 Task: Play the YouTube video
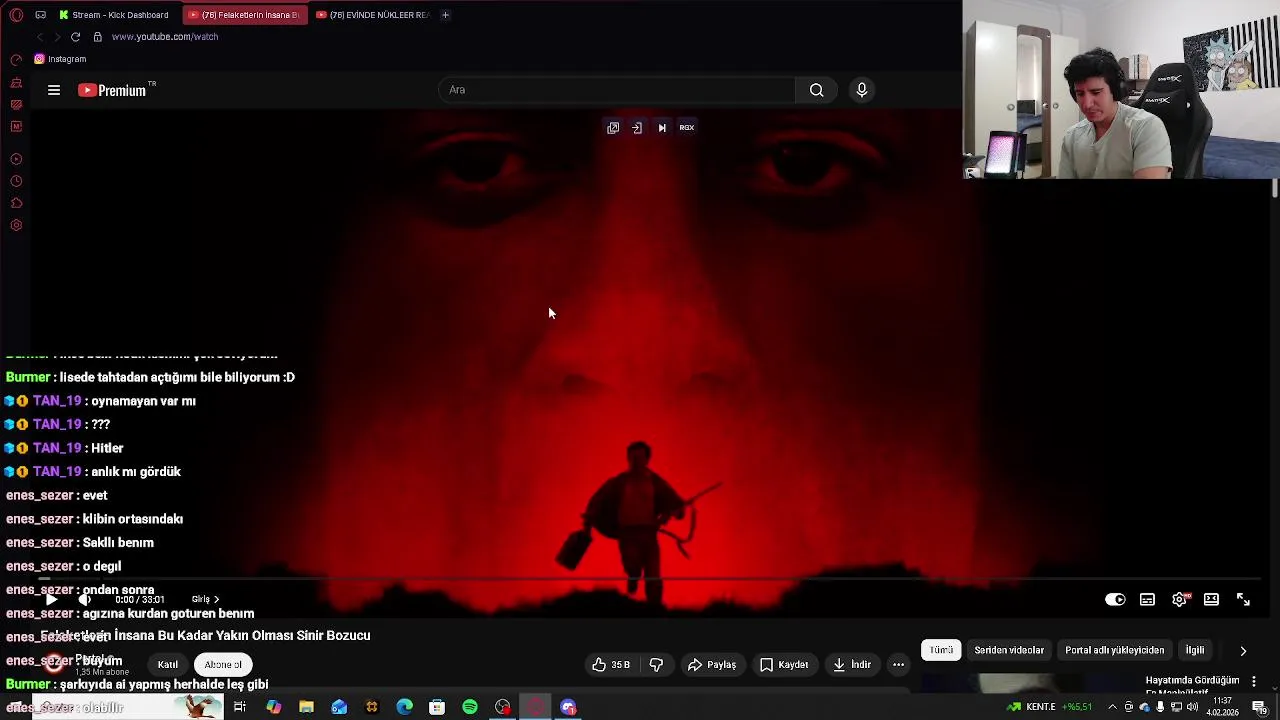(x=52, y=599)
